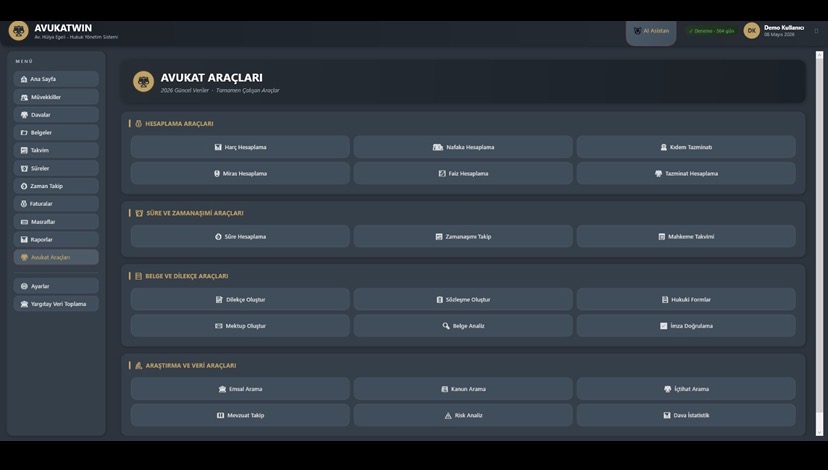Screen dimensions: 828x470
Task: Open the Harç Hesaplama tool
Action: coord(240,147)
